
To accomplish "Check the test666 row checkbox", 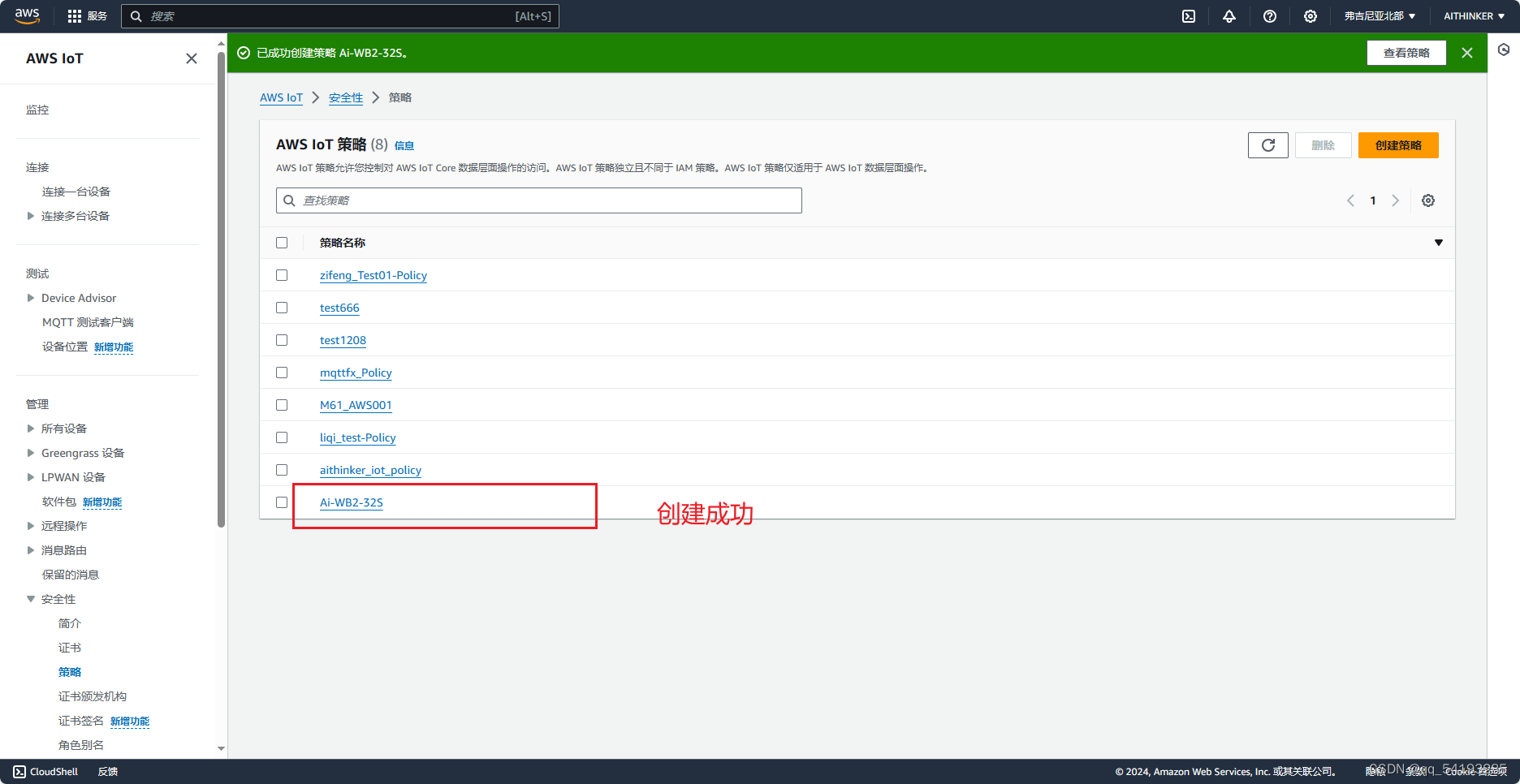I will (x=282, y=308).
